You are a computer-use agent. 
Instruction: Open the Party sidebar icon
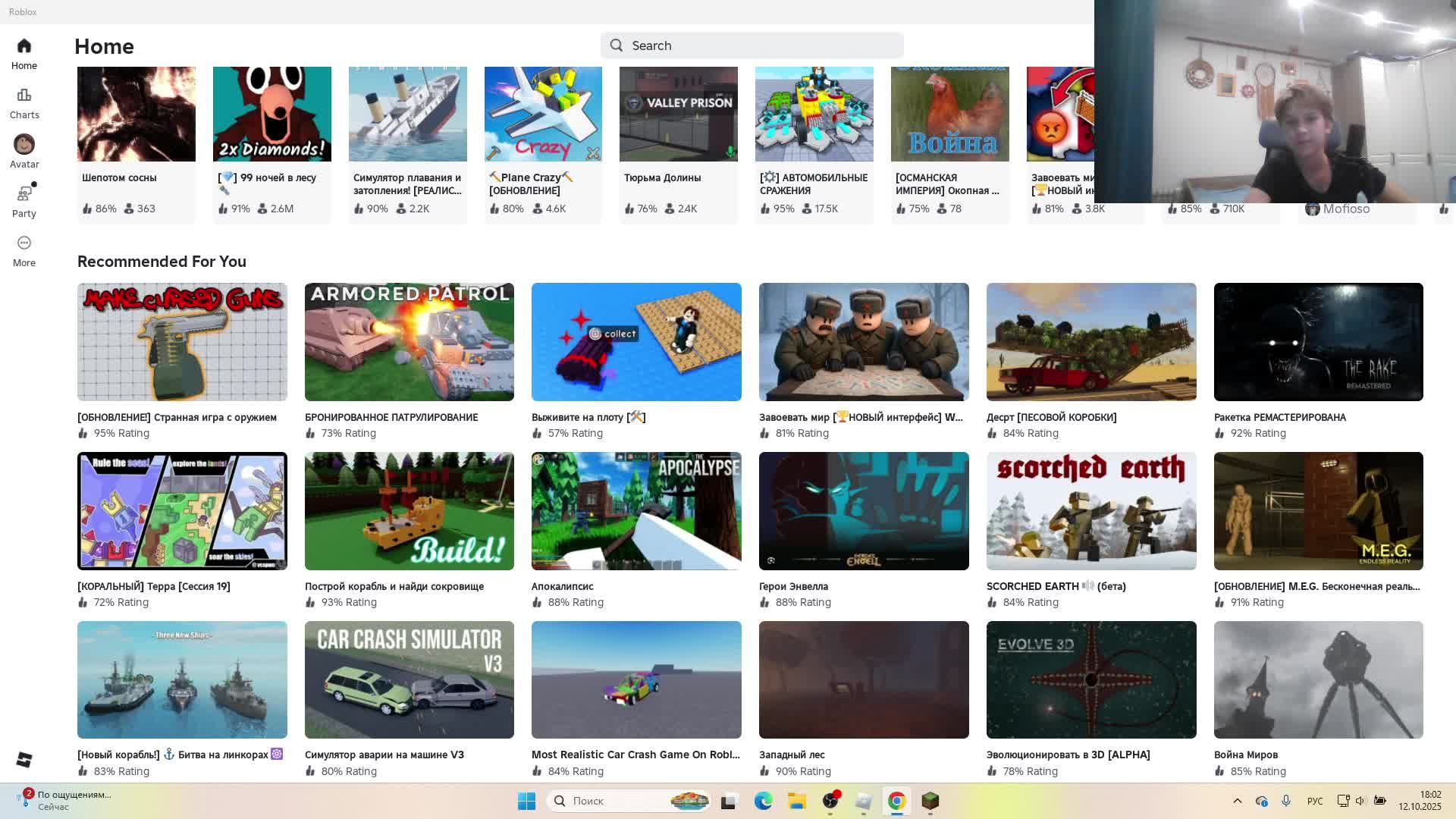[x=24, y=194]
